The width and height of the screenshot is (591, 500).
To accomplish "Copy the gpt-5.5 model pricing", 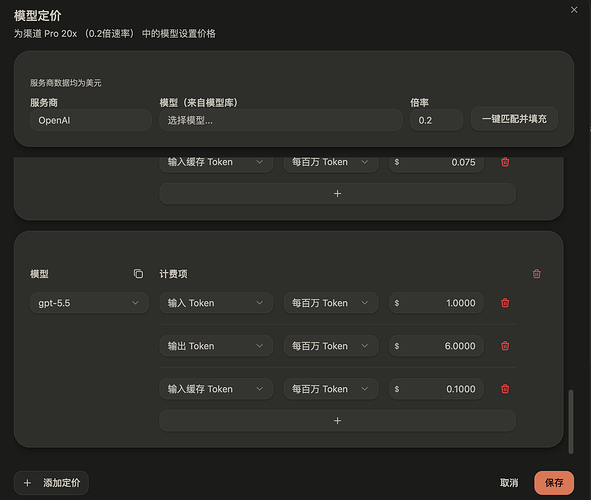I will [138, 274].
